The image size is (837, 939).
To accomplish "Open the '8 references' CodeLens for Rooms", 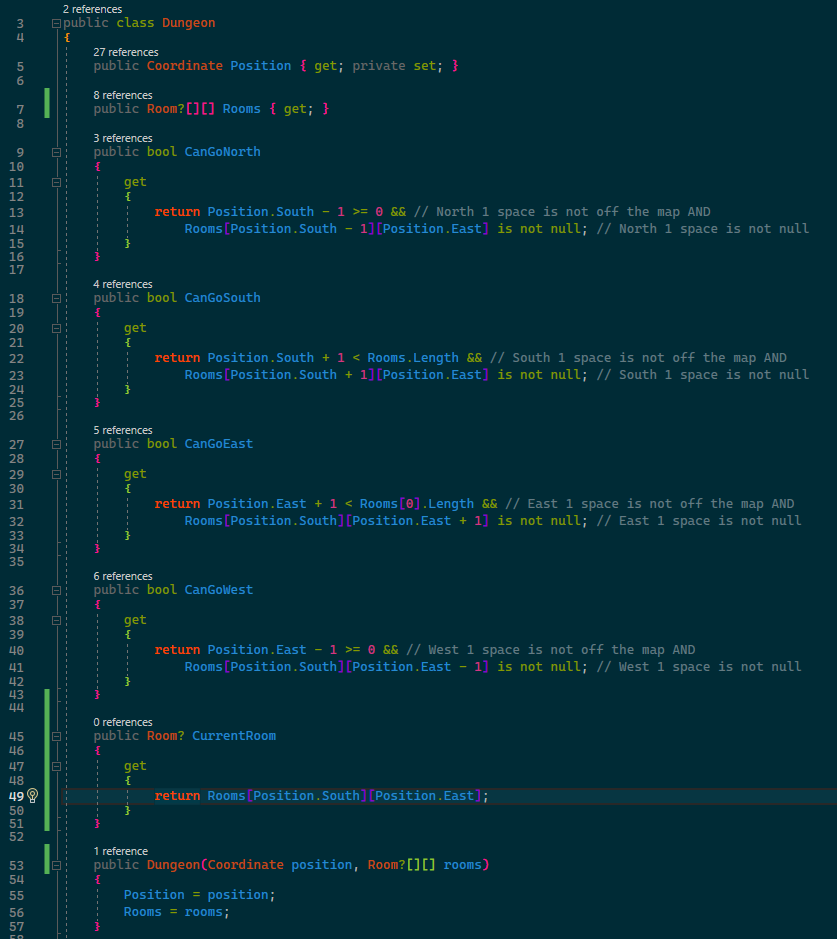I will 123,95.
